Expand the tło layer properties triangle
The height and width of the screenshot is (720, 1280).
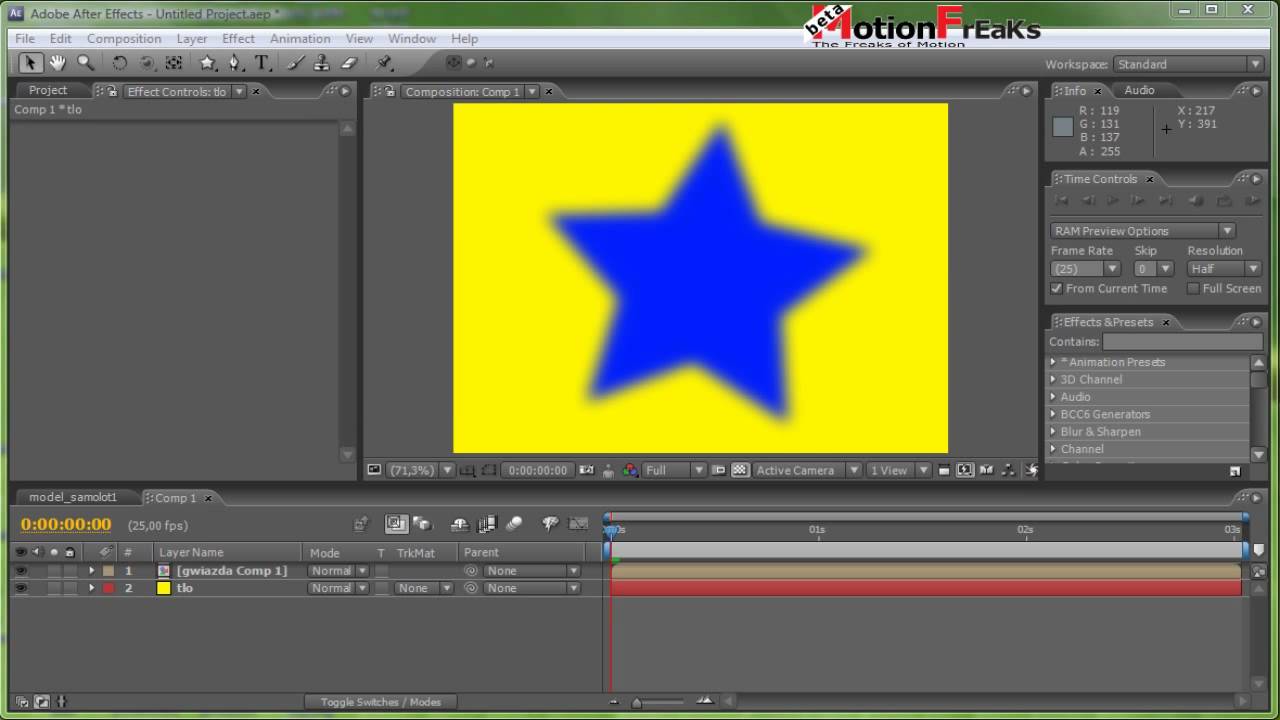click(91, 588)
